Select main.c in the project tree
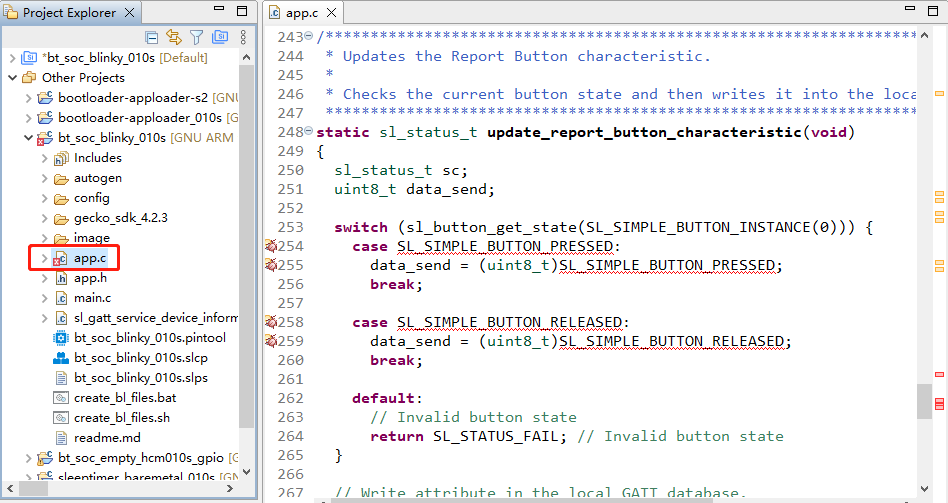 point(92,297)
